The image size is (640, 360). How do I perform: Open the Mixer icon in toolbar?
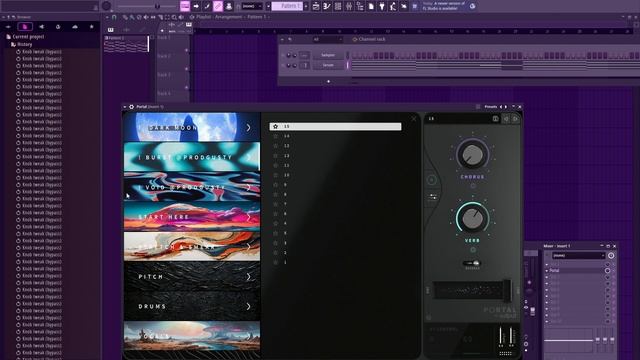349,6
